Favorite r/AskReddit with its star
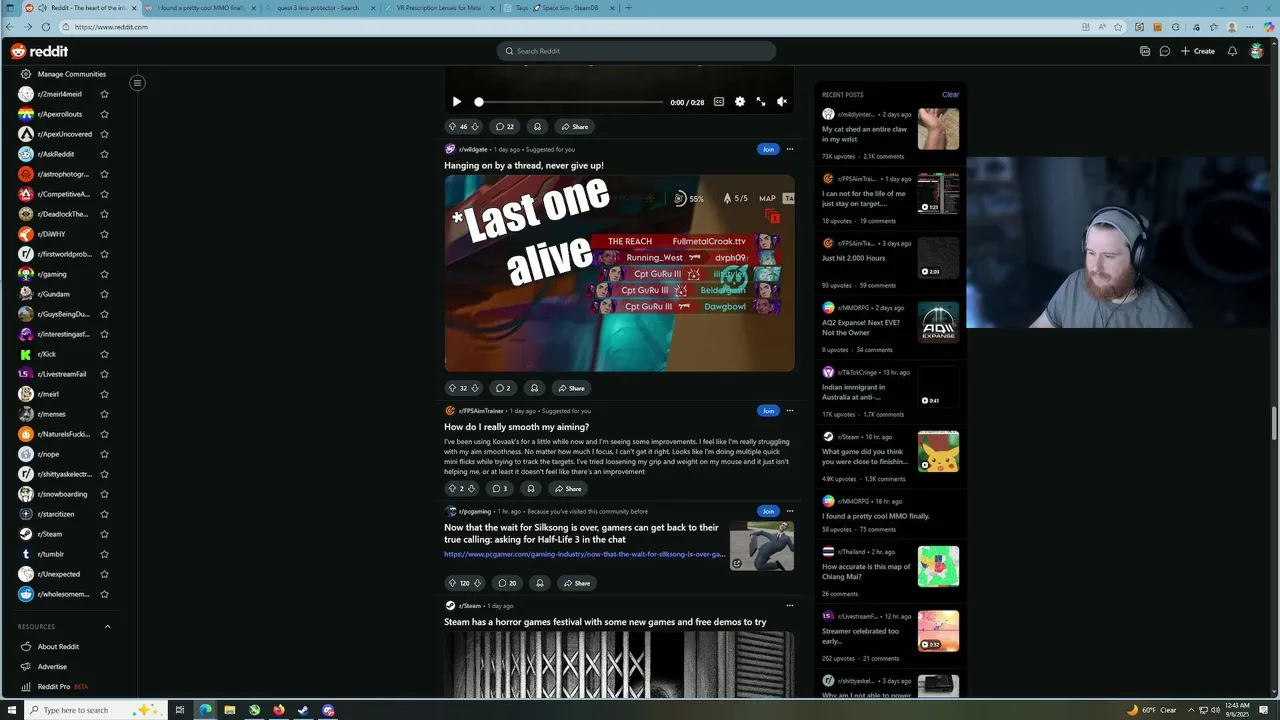This screenshot has width=1280, height=720. pyautogui.click(x=104, y=154)
